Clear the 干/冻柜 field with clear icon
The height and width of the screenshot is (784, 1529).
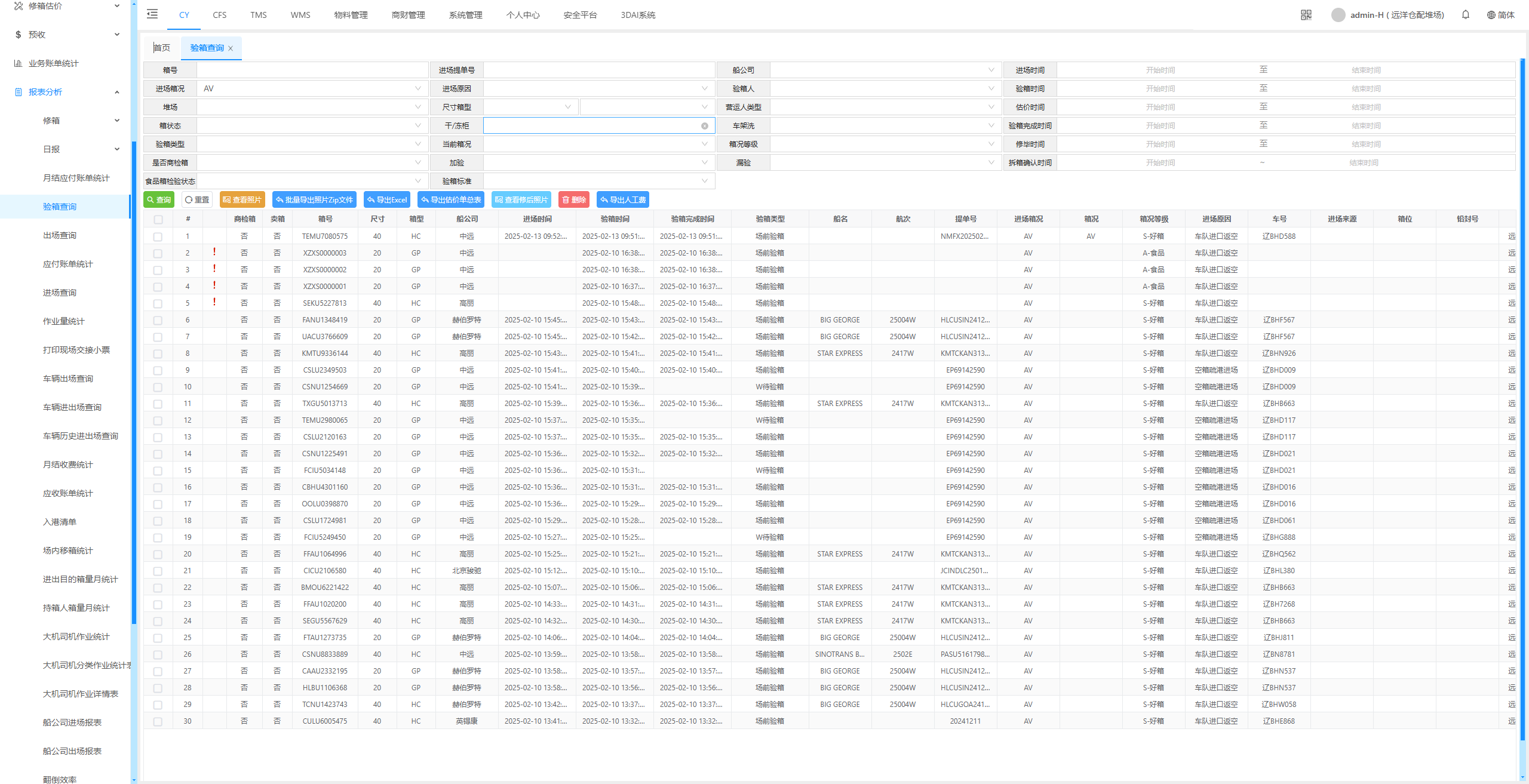click(704, 126)
